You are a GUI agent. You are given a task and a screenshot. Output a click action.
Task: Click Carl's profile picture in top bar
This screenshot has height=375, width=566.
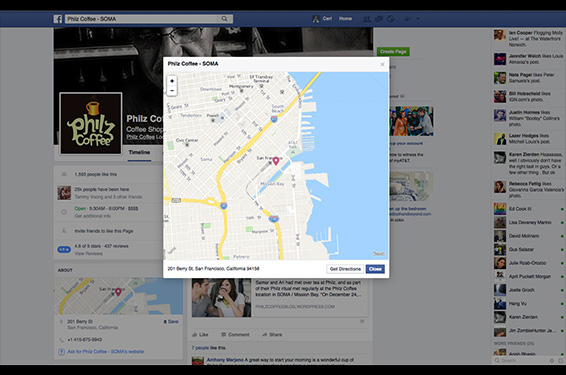coord(316,19)
